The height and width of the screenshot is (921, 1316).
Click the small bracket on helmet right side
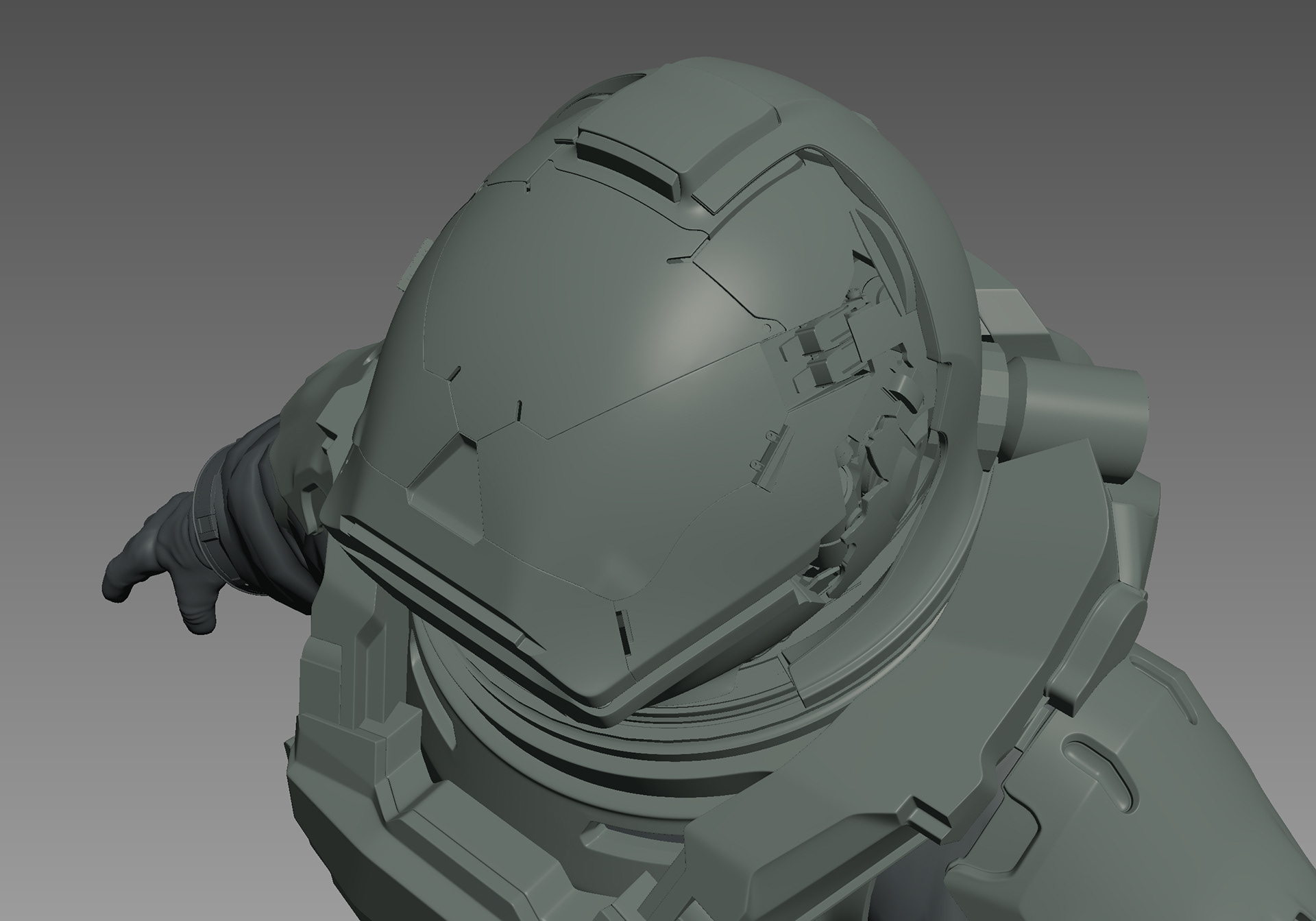point(773,437)
